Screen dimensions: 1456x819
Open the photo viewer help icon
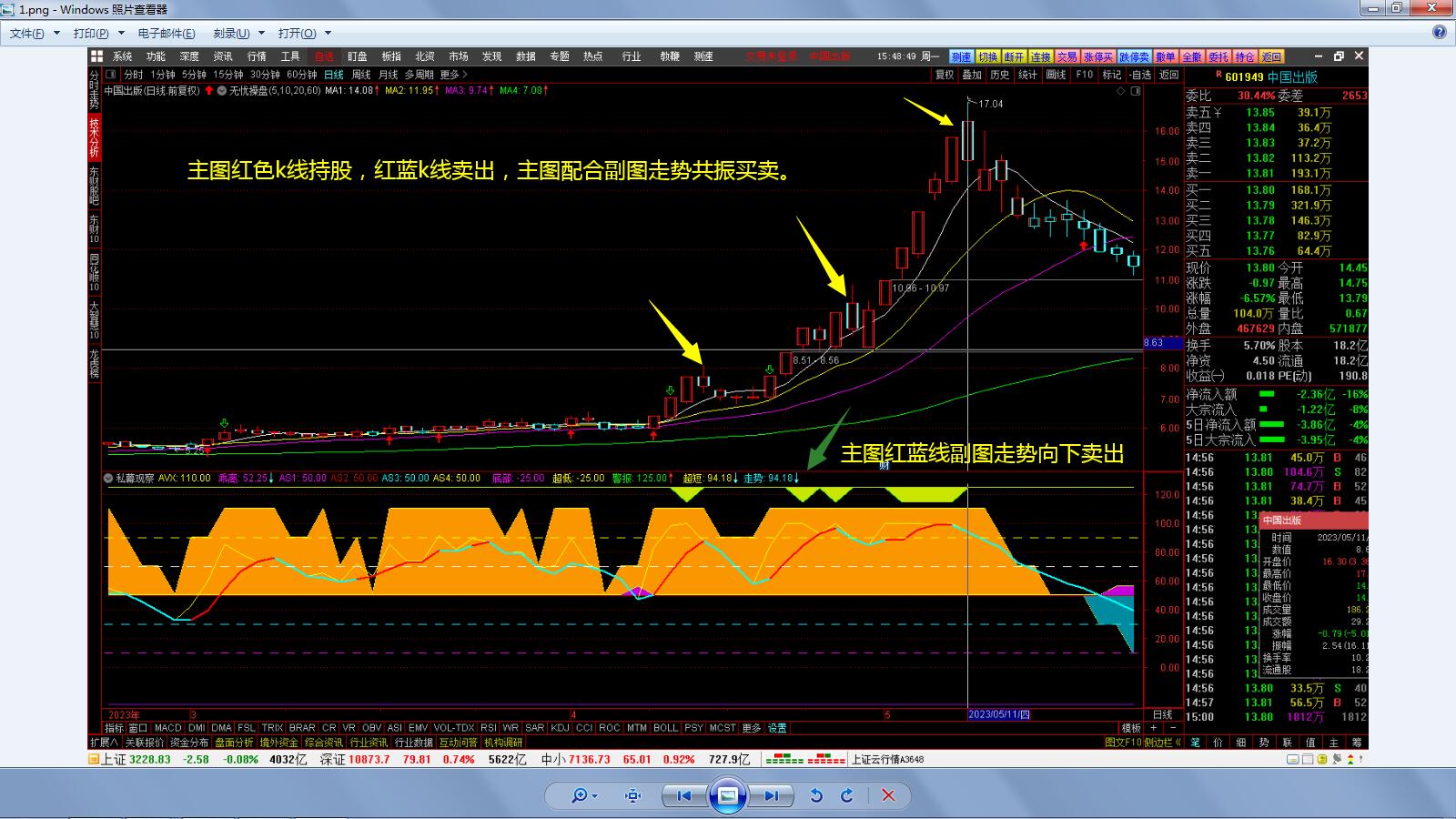coord(1440,32)
